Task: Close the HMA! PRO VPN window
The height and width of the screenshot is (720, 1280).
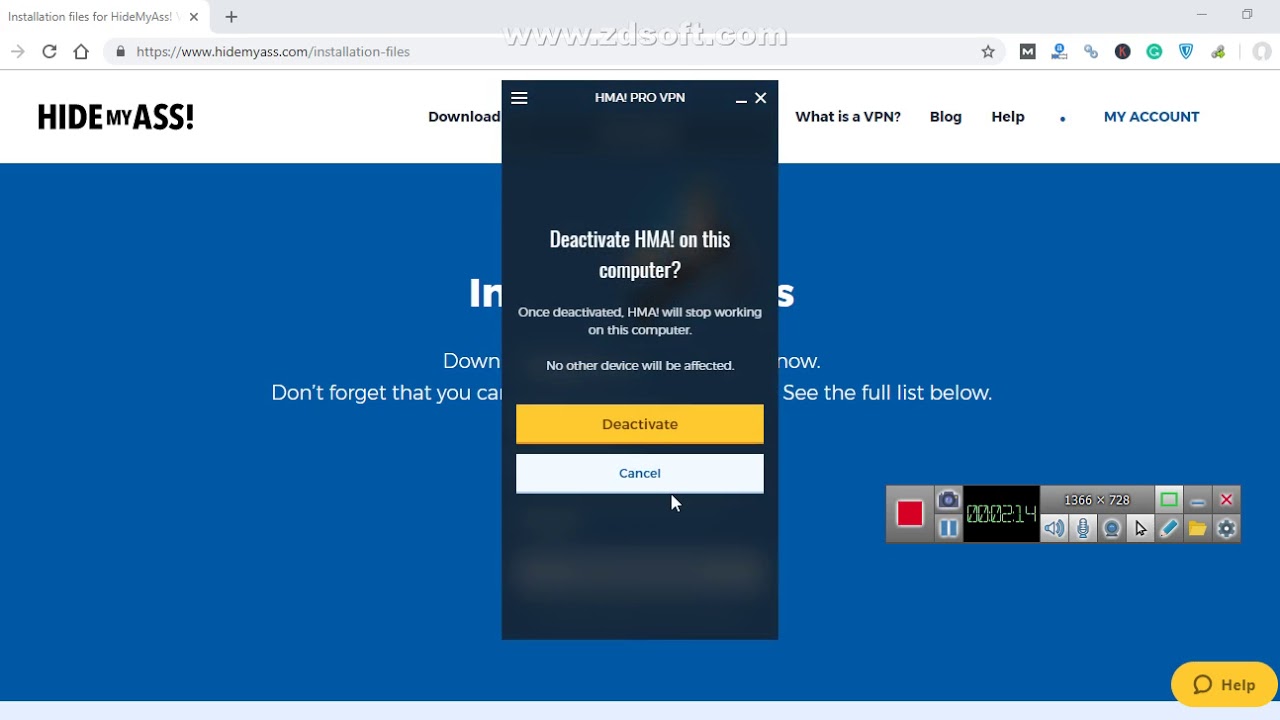Action: [761, 98]
